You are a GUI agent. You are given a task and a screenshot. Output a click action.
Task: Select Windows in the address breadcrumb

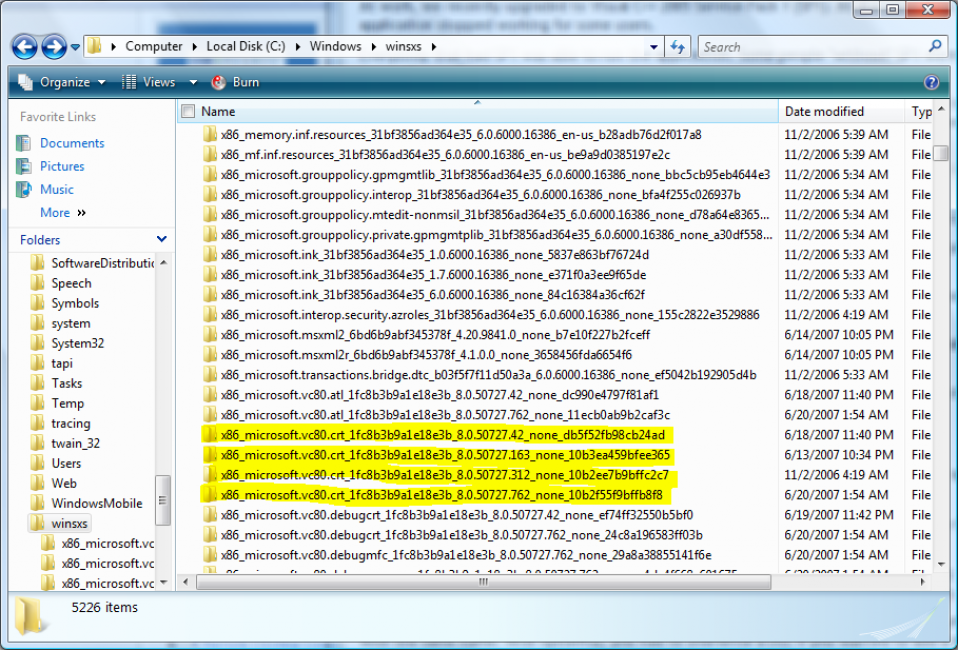point(335,46)
